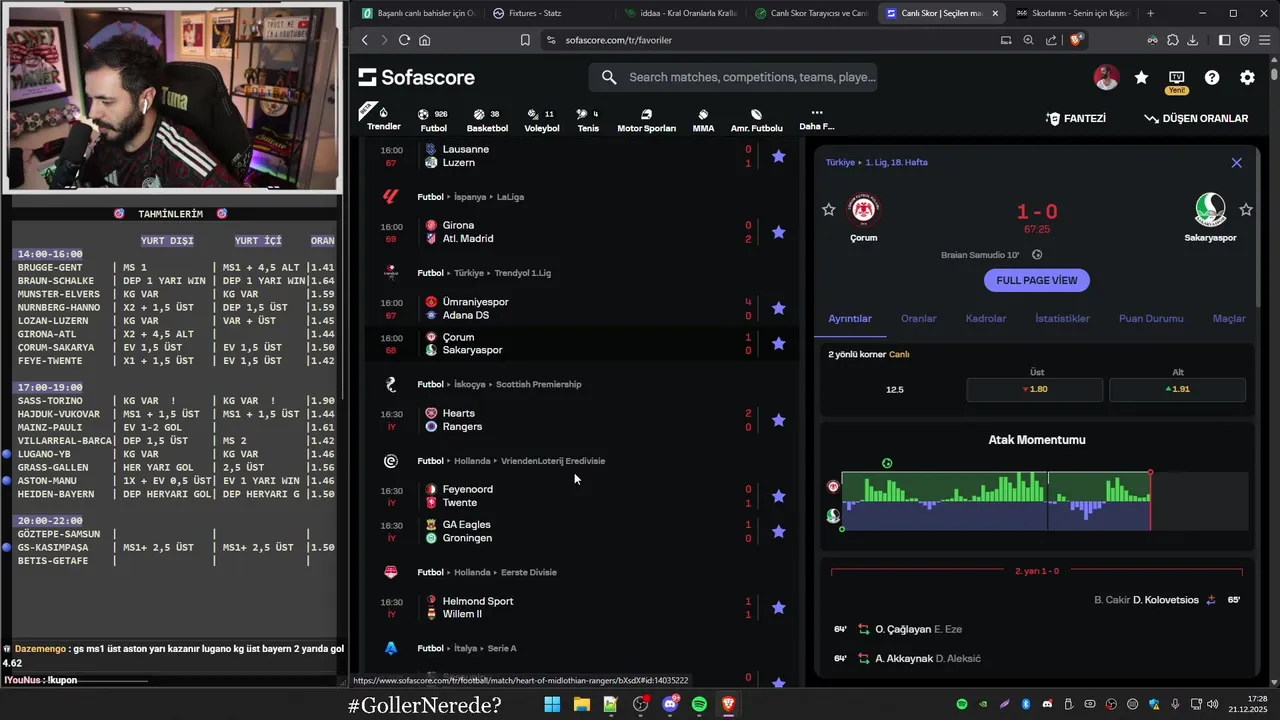Select the Basketbol sport icon
Screen dimensions: 1280x720
(487, 120)
